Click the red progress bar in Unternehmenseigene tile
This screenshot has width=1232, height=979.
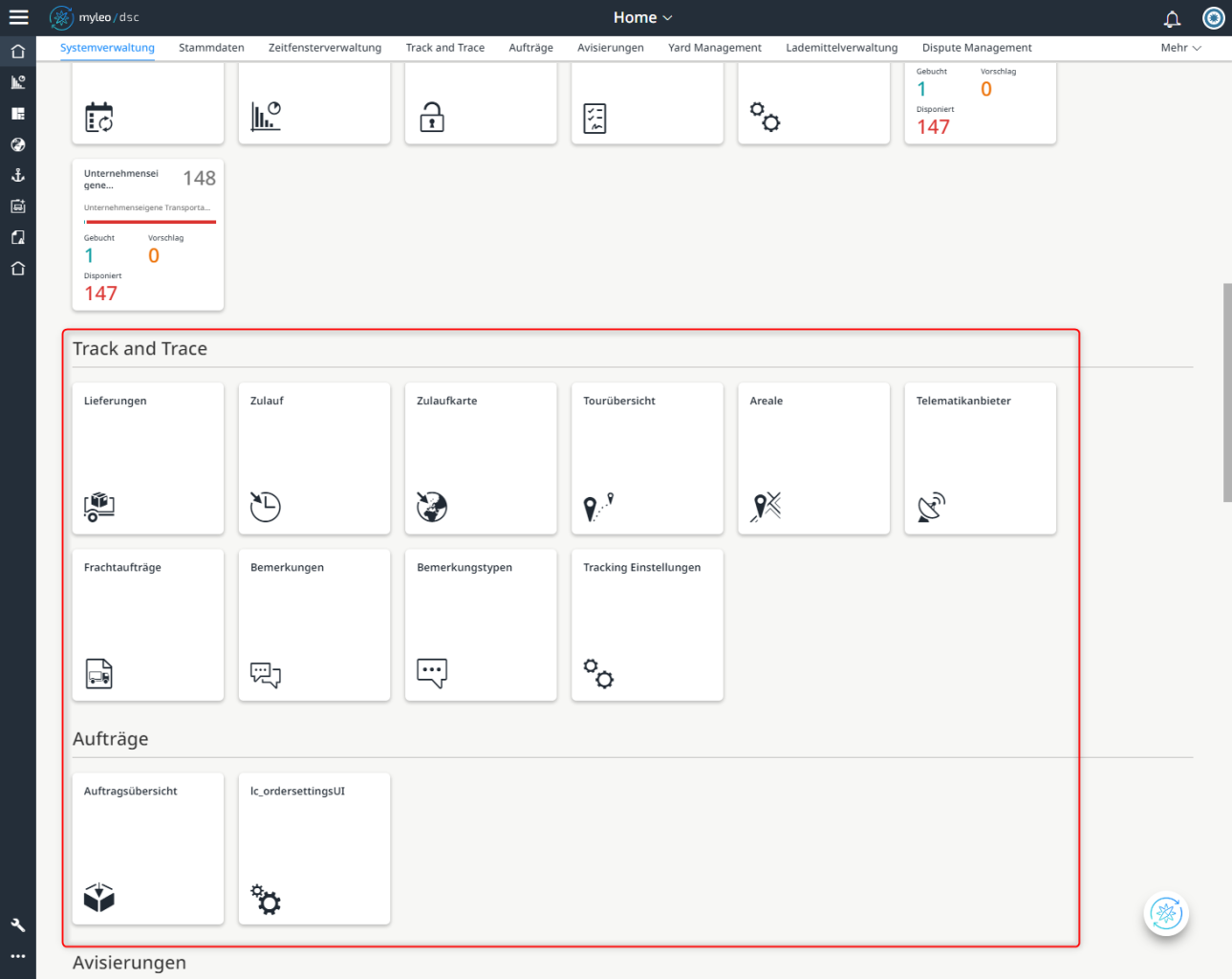point(150,222)
